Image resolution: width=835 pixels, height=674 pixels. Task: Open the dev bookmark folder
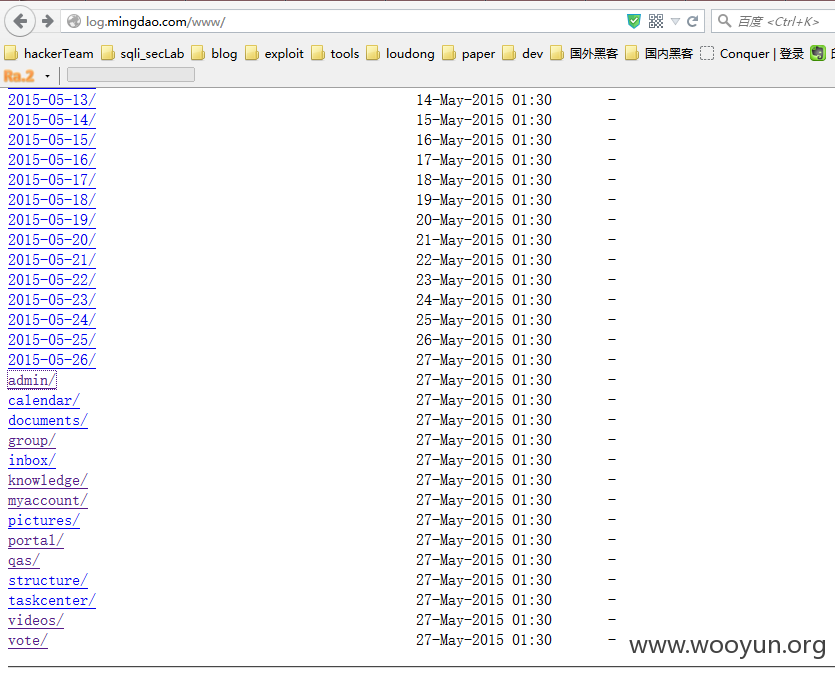pyautogui.click(x=523, y=53)
